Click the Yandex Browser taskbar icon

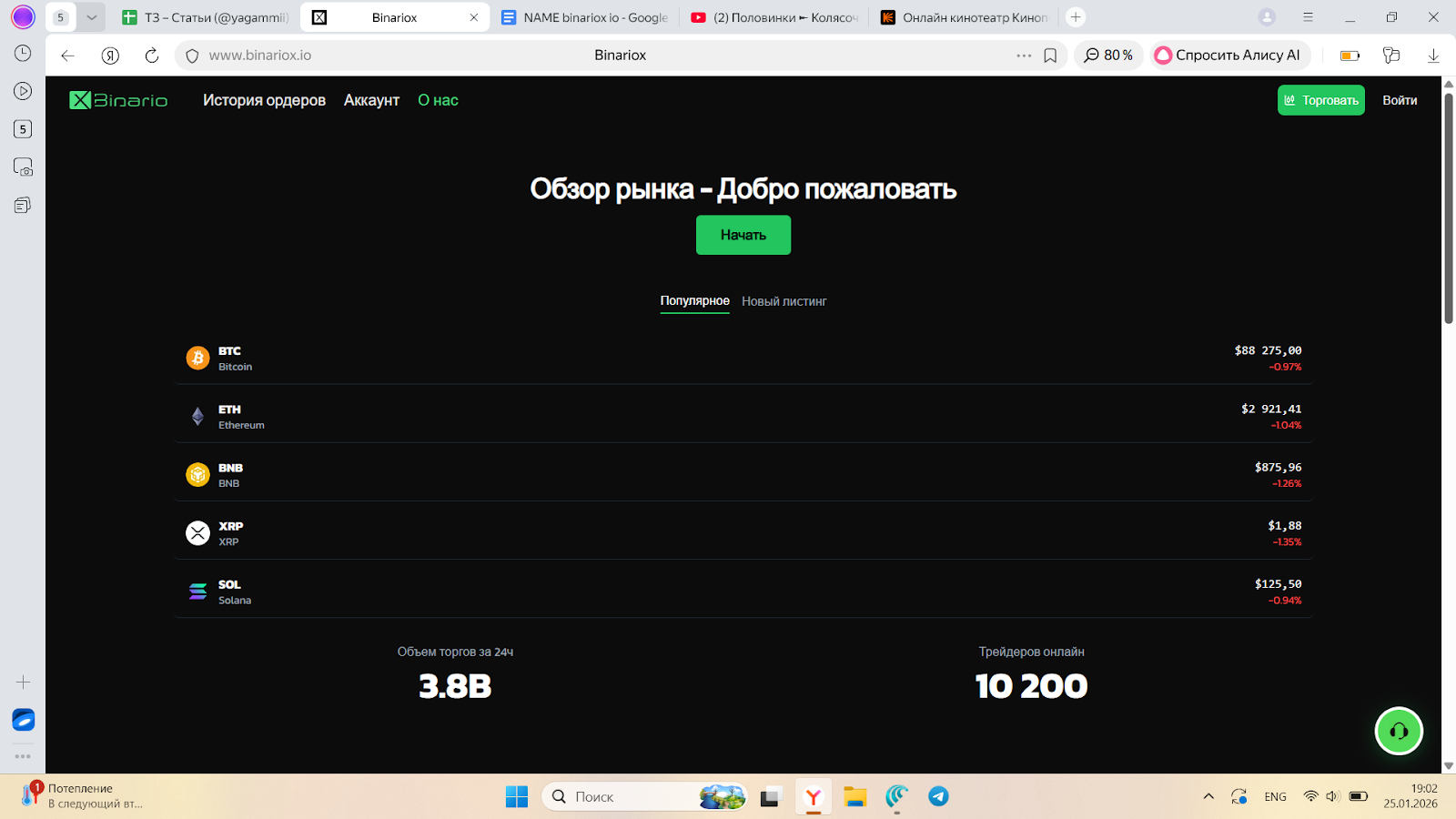tap(814, 796)
